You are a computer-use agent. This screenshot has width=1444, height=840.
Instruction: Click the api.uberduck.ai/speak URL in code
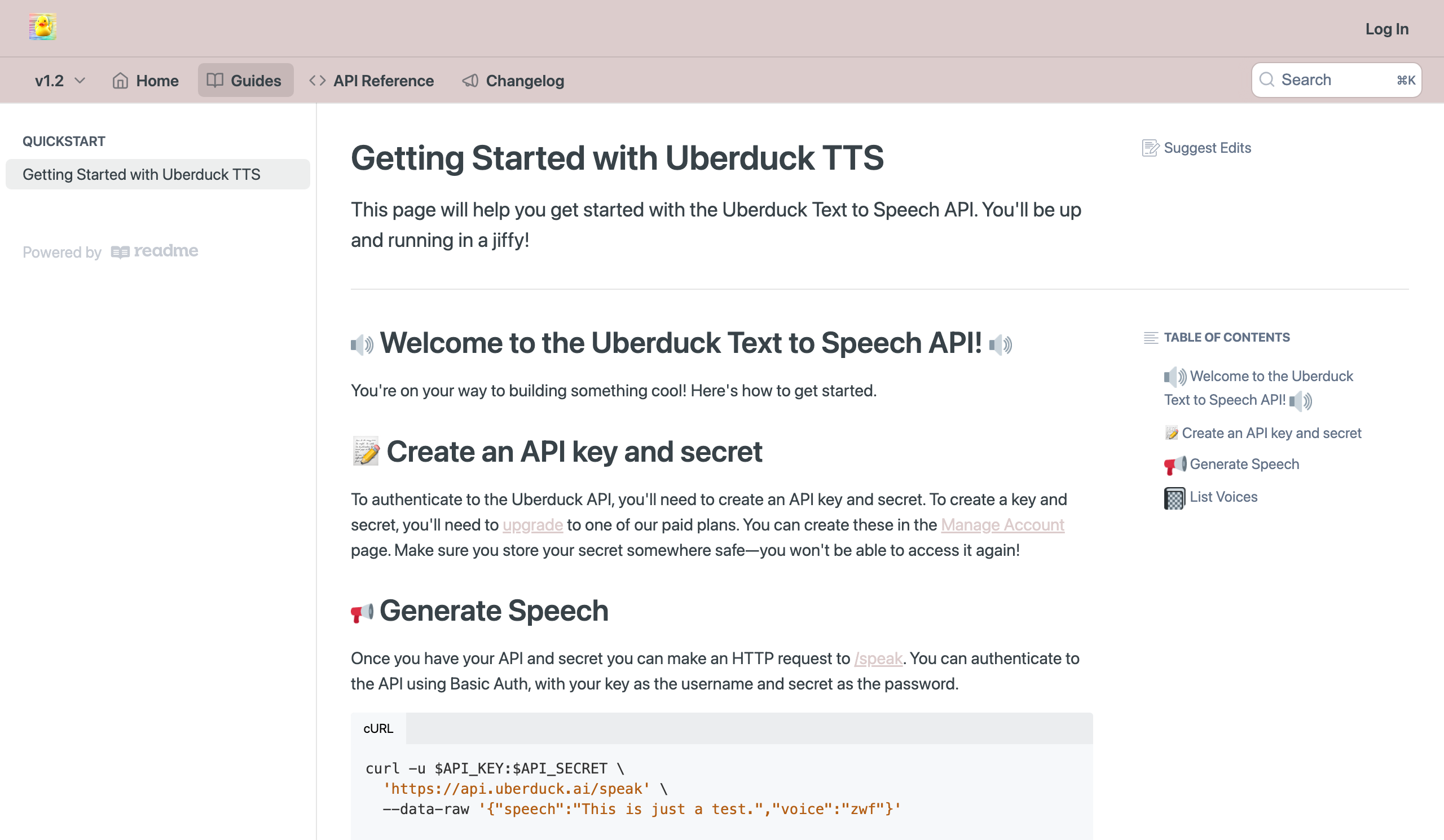coord(516,789)
